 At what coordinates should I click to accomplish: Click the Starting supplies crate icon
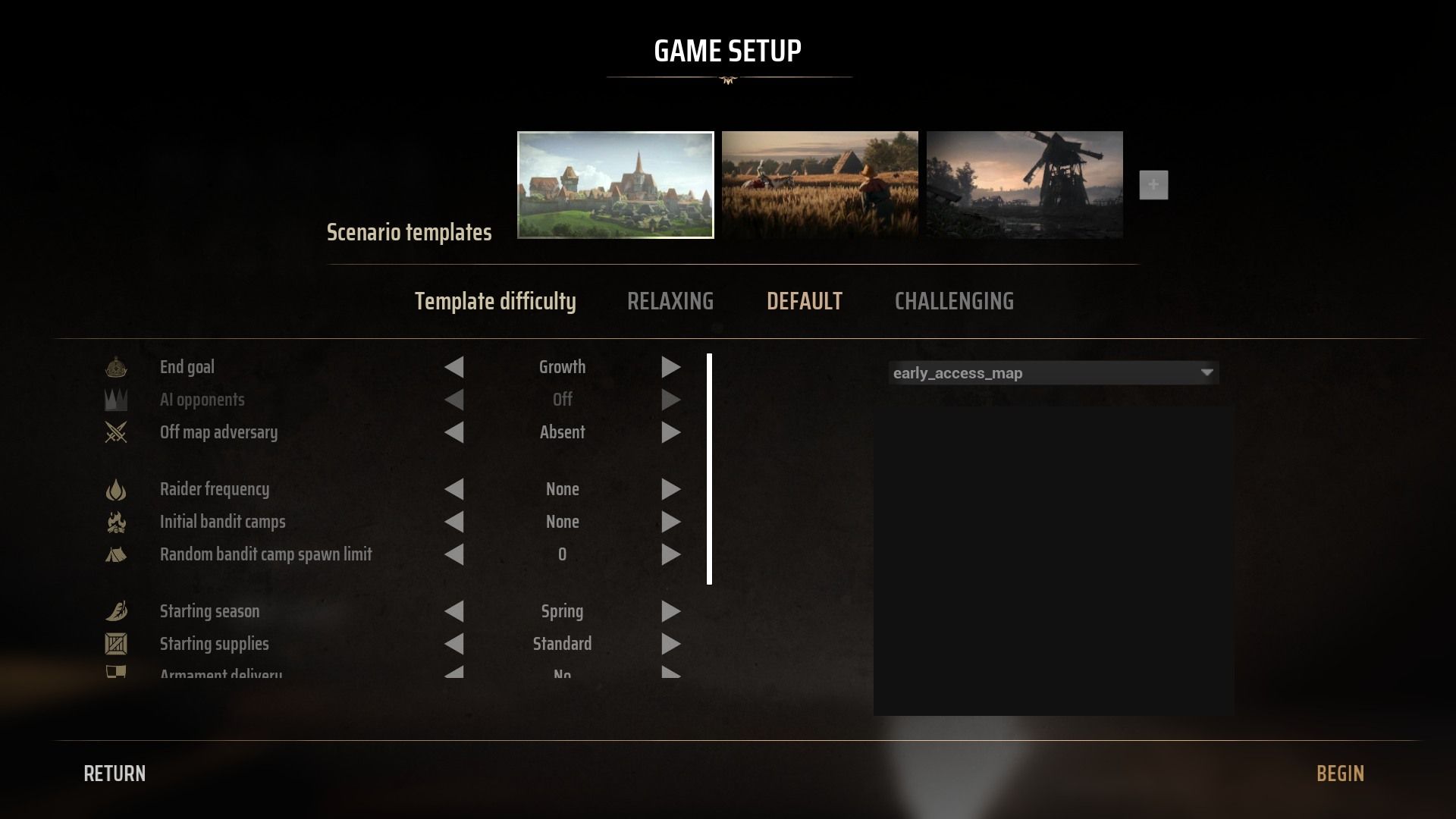pyautogui.click(x=116, y=643)
